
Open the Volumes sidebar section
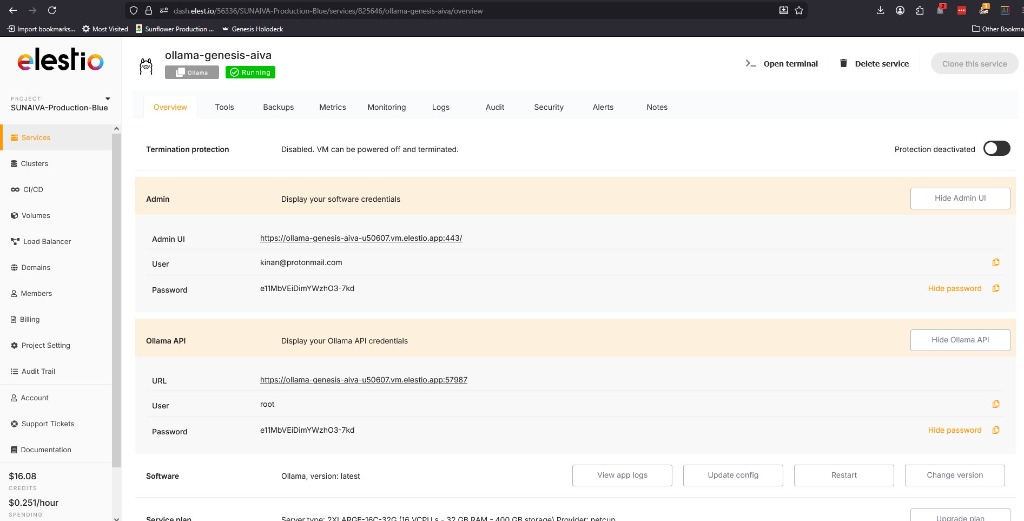35,216
